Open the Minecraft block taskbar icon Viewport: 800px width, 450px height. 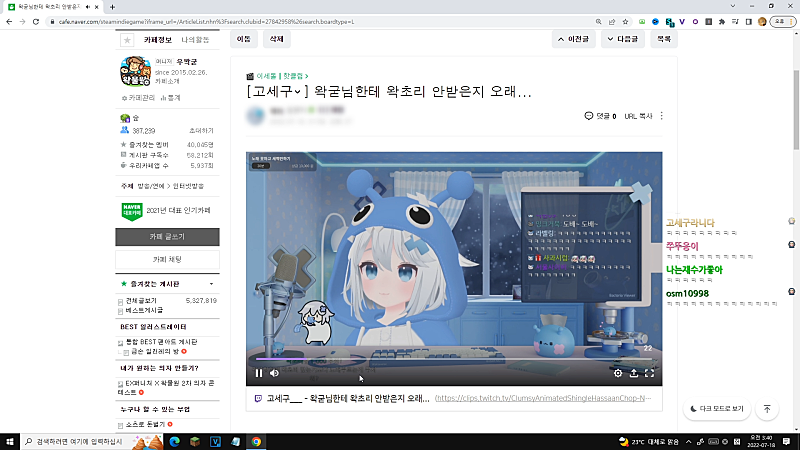pos(195,441)
